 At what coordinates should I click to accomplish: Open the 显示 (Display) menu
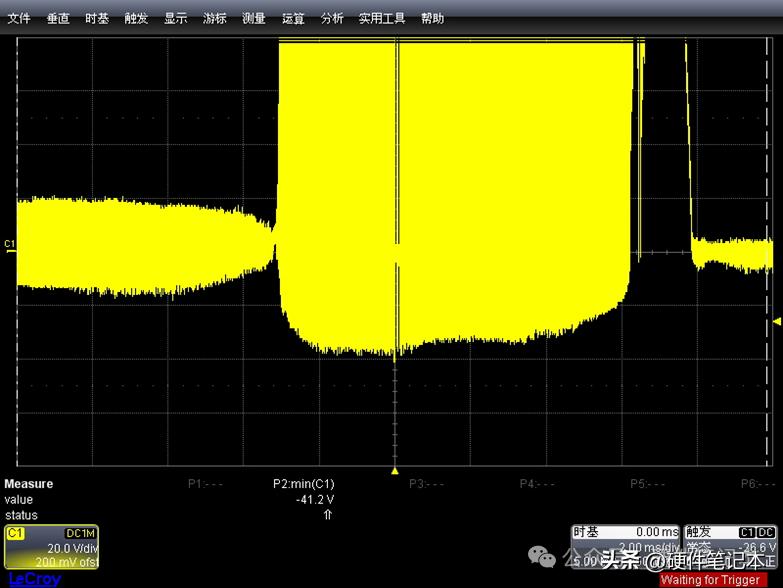point(175,18)
